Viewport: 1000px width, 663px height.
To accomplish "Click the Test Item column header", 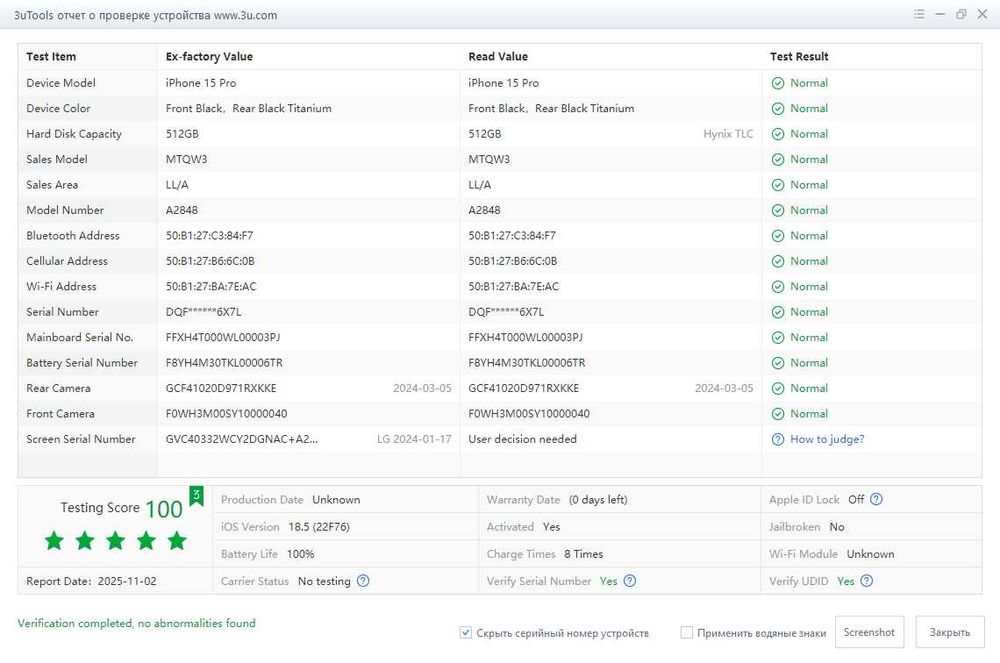I will coord(51,57).
